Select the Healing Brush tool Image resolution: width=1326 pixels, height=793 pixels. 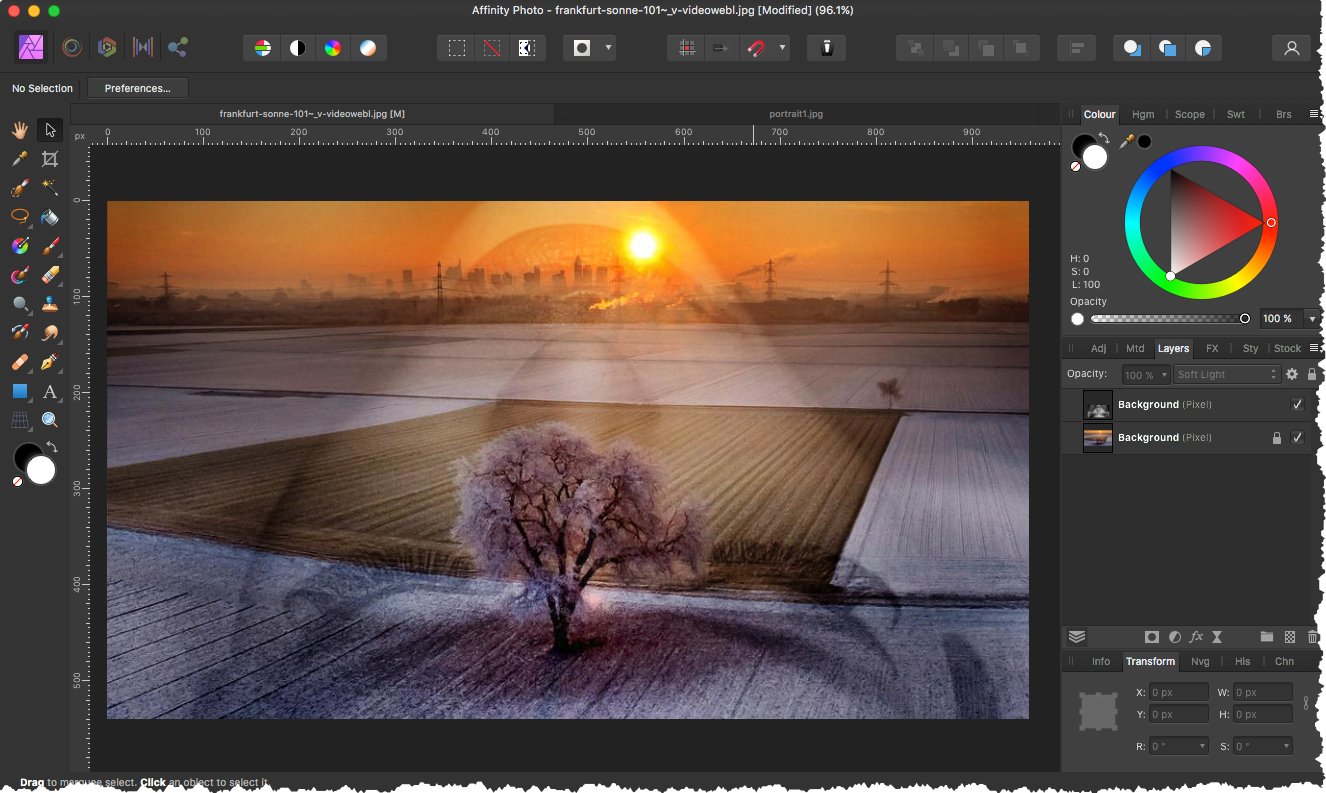point(18,362)
